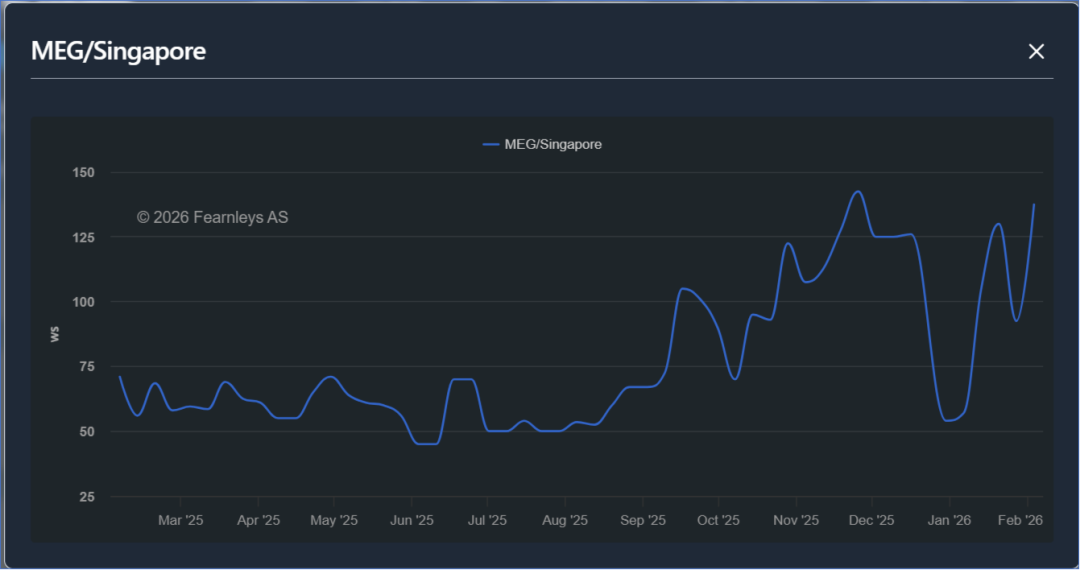Viewport: 1080px width, 570px height.
Task: Click the May '25 axis label
Action: coord(334,520)
